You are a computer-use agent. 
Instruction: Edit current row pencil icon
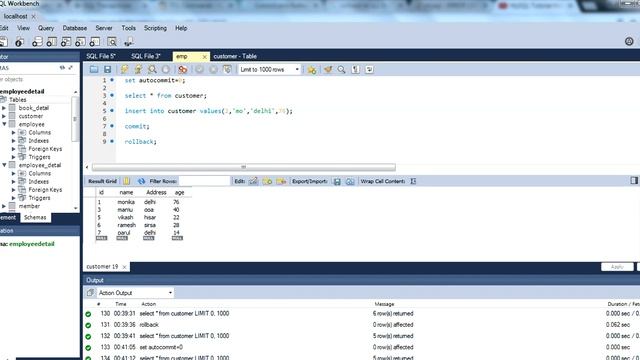tap(253, 181)
